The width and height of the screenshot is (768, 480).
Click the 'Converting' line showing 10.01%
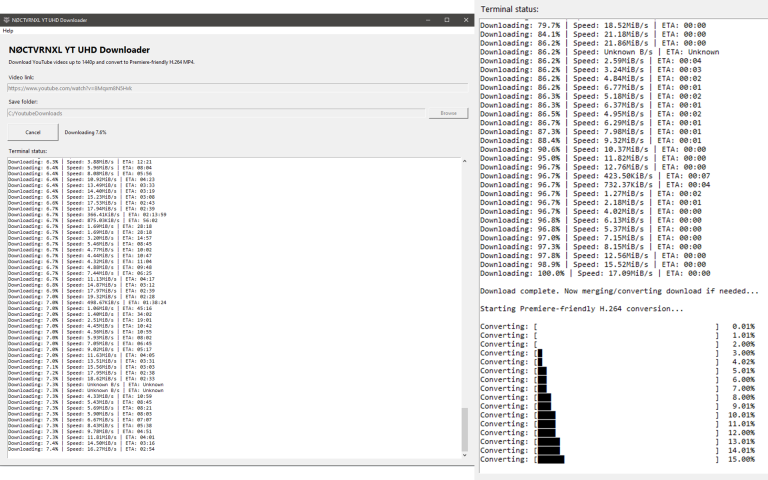pyautogui.click(x=618, y=415)
